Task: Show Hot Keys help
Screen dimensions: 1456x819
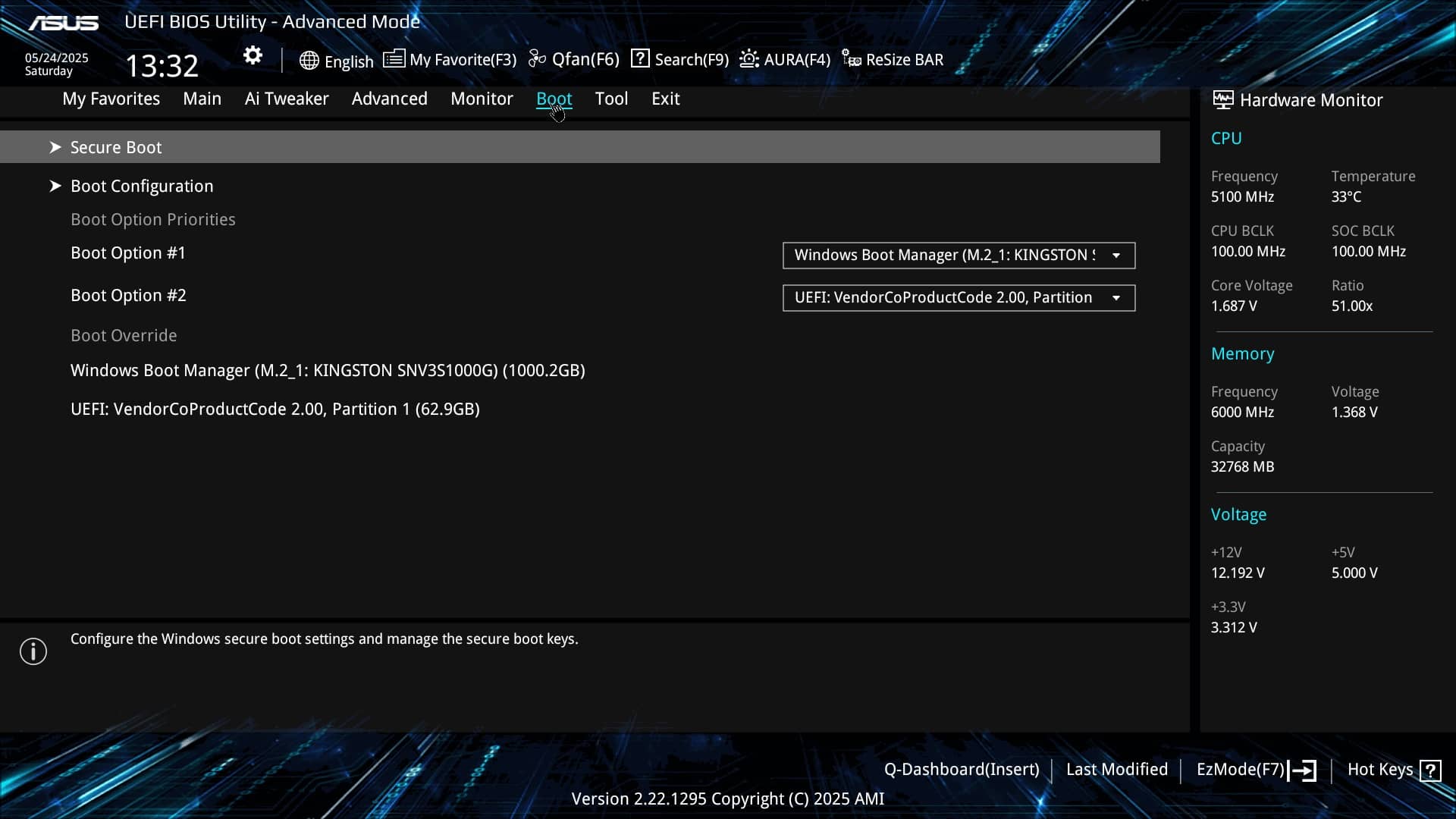Action: point(1380,770)
